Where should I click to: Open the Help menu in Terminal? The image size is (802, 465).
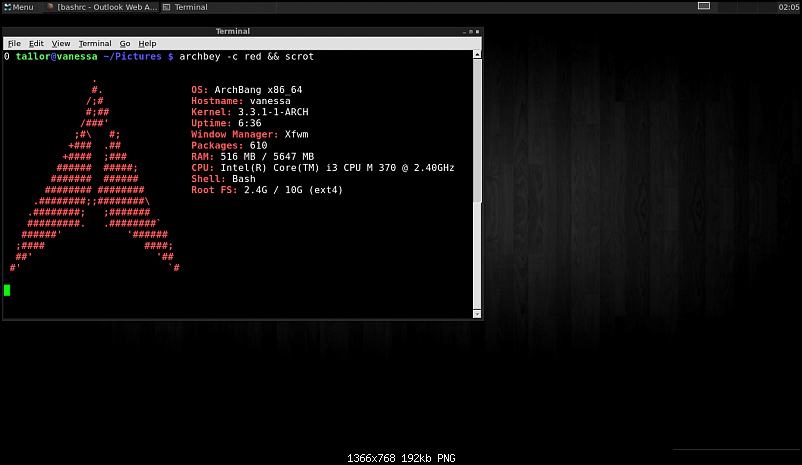147,43
